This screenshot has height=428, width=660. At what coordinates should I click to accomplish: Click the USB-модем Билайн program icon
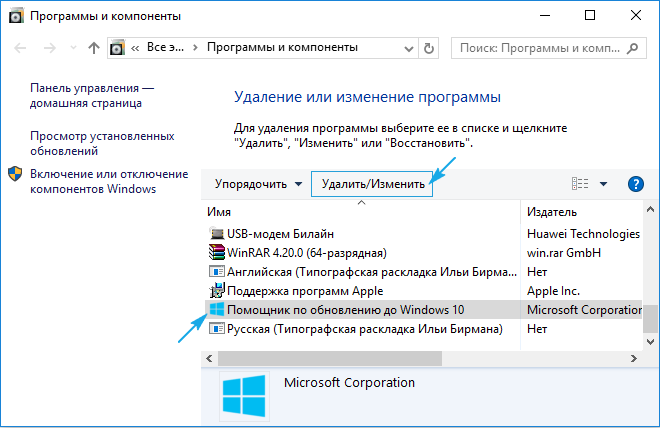pyautogui.click(x=216, y=233)
